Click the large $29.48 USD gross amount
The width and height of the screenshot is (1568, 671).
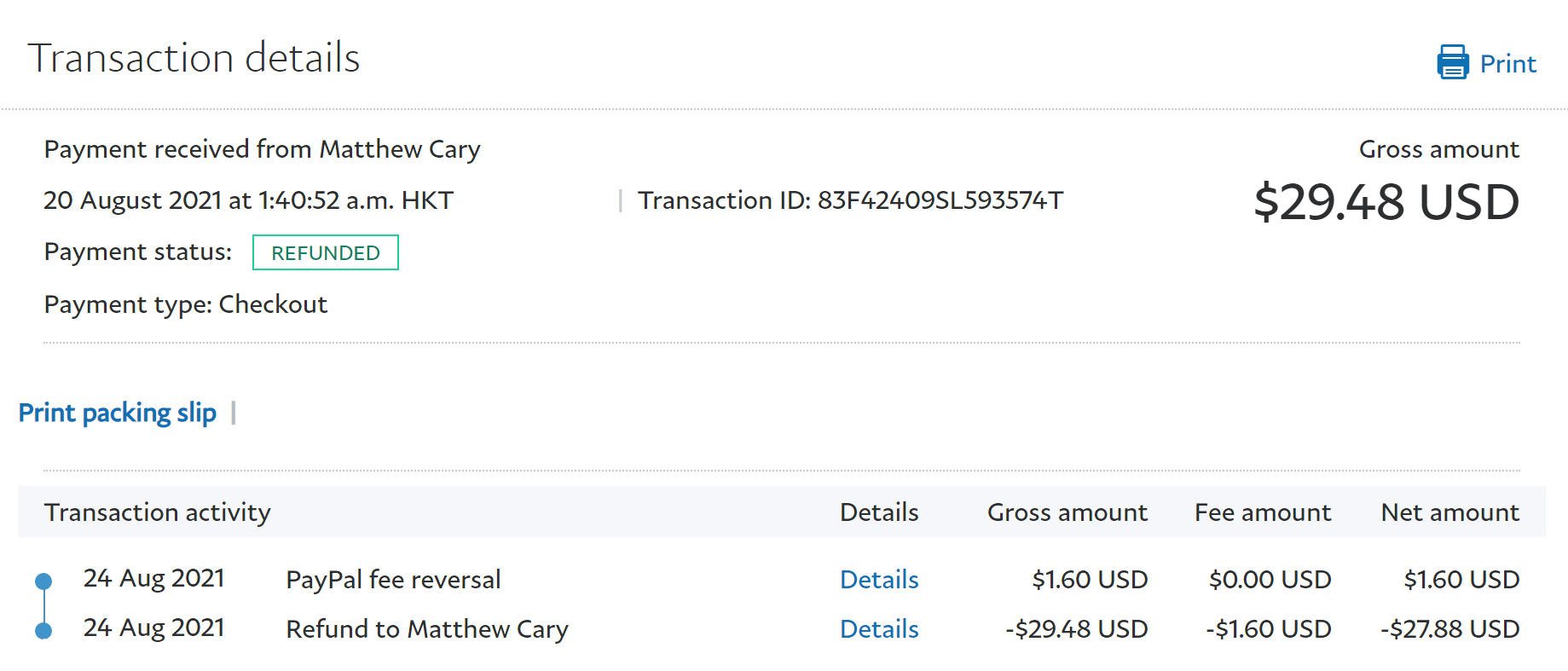[1386, 203]
